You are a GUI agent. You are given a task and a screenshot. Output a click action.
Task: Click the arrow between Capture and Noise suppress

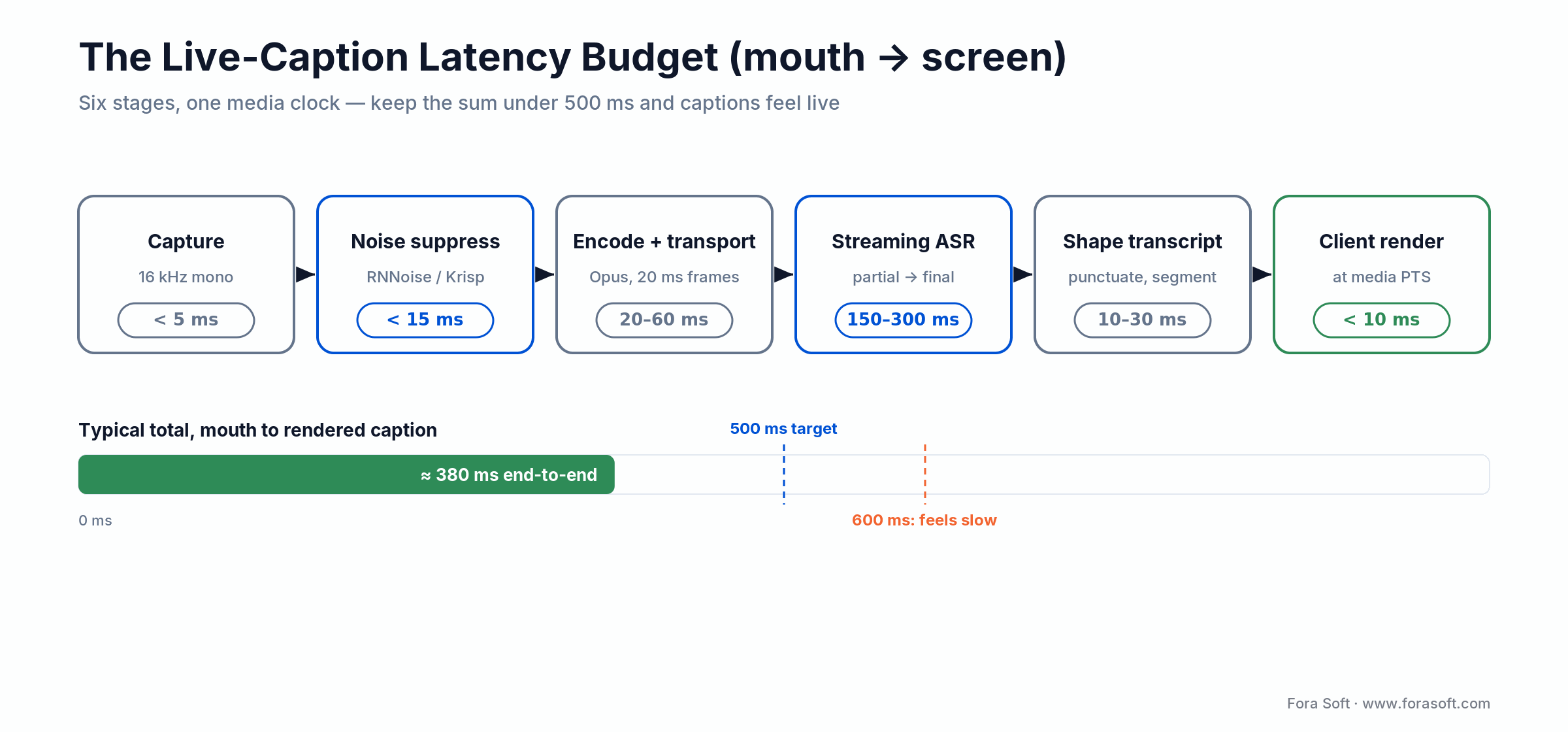[x=305, y=274]
